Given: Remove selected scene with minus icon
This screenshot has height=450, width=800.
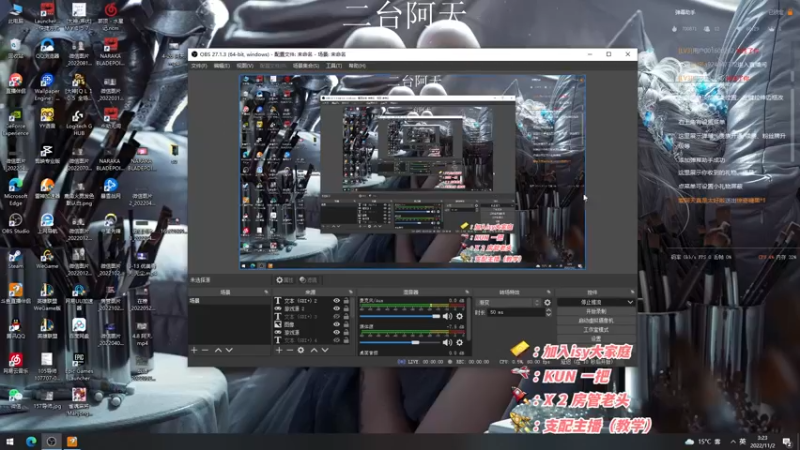Looking at the screenshot, I should tap(205, 350).
